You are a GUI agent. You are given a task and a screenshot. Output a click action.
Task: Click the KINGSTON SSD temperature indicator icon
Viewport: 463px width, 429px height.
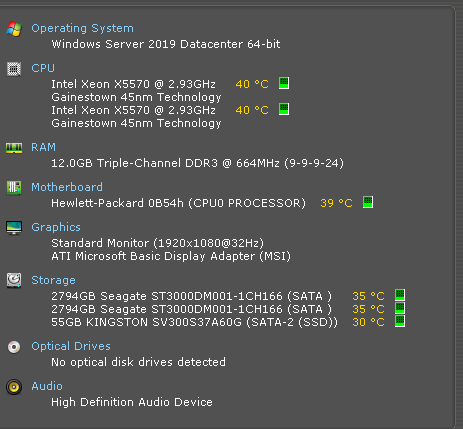pos(400,321)
